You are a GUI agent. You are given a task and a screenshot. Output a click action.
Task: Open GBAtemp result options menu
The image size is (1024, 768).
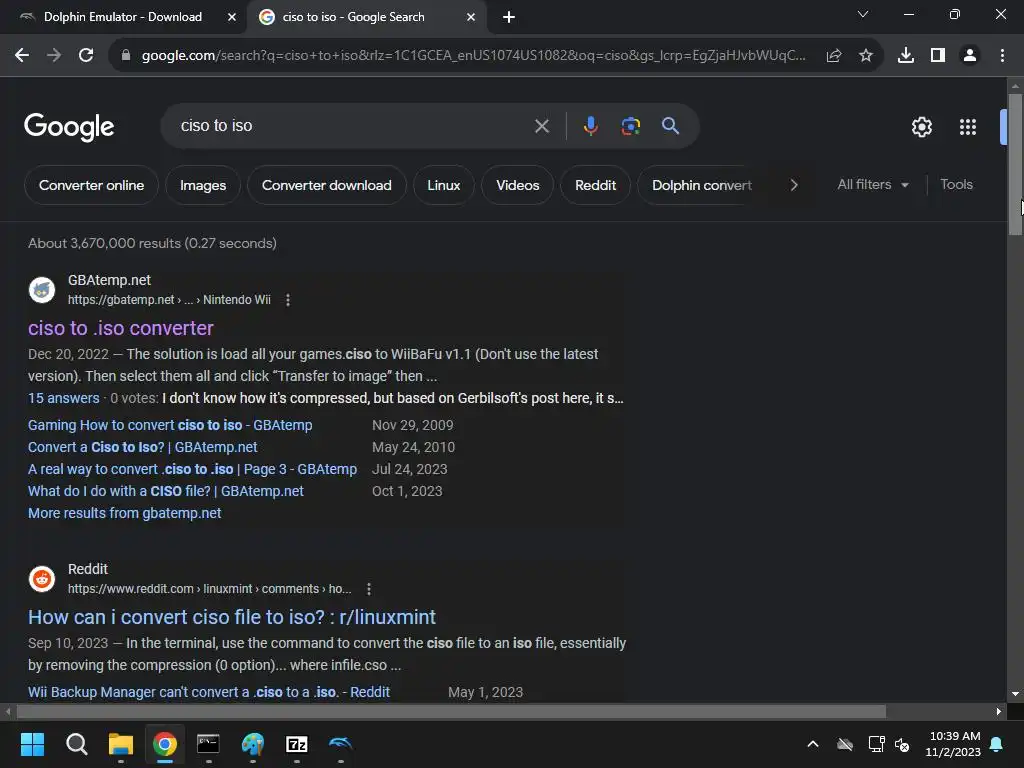coord(288,300)
